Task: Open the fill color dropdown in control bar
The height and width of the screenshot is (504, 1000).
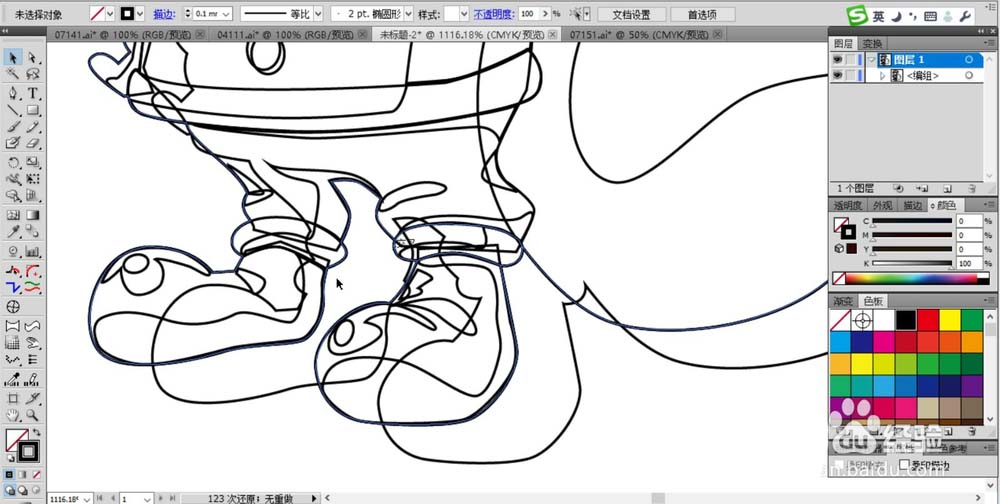Action: pos(110,13)
